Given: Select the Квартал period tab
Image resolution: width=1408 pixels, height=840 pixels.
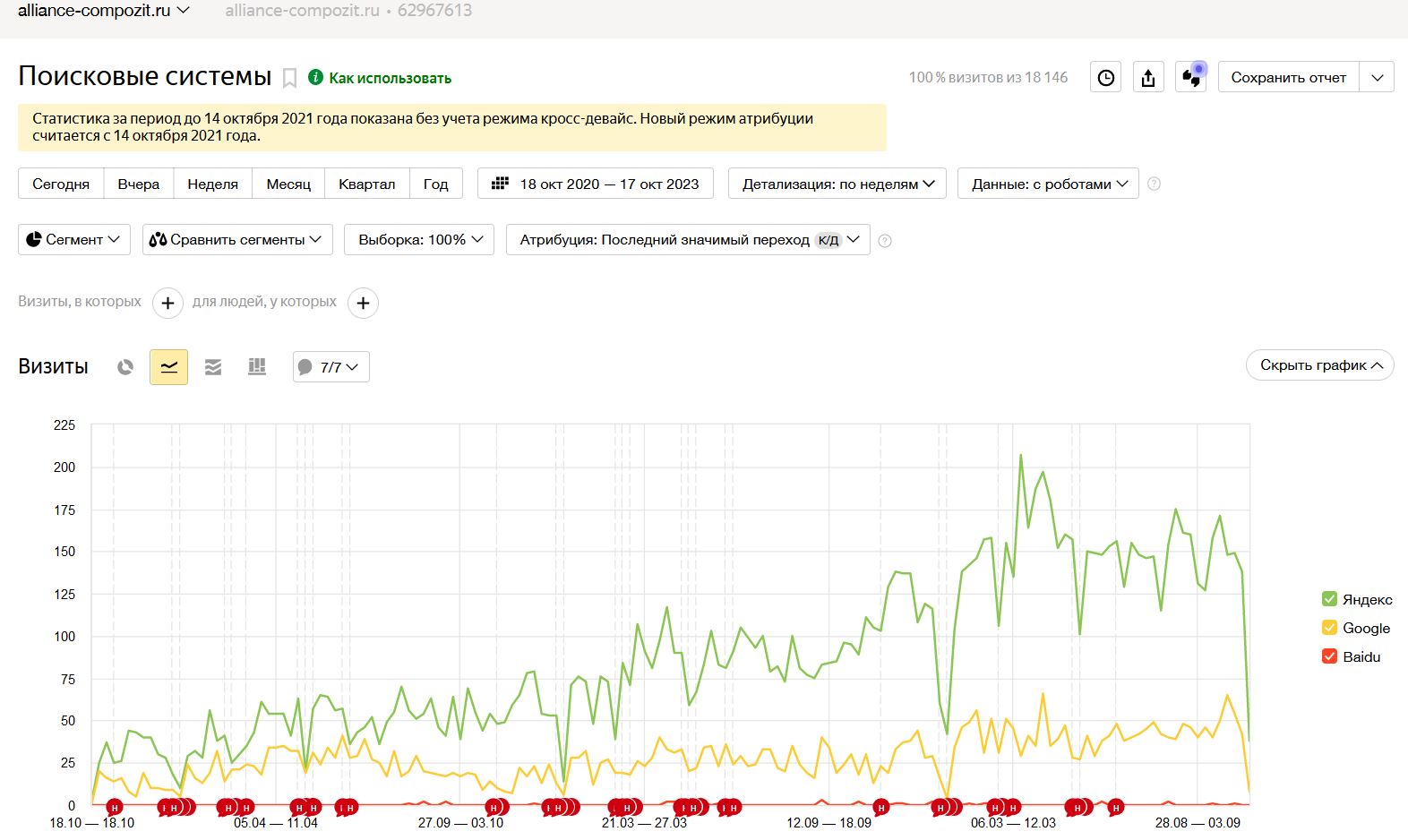Looking at the screenshot, I should pos(366,184).
